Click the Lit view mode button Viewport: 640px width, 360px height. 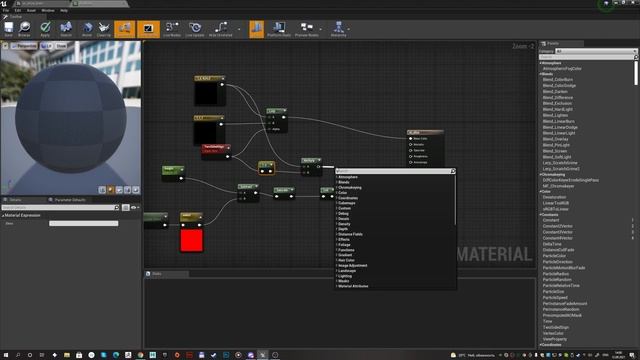coord(46,46)
